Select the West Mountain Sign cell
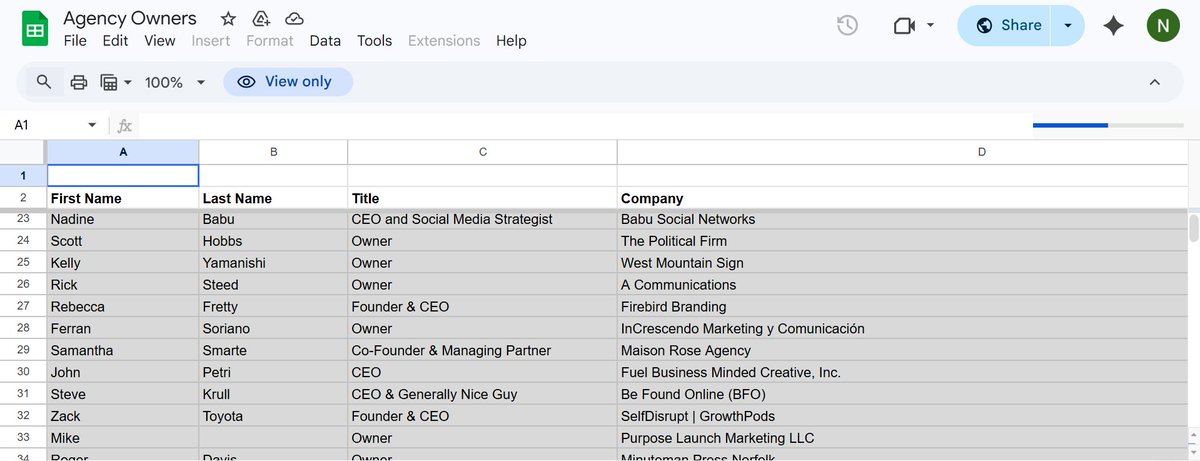Image resolution: width=1200 pixels, height=461 pixels. pos(902,263)
